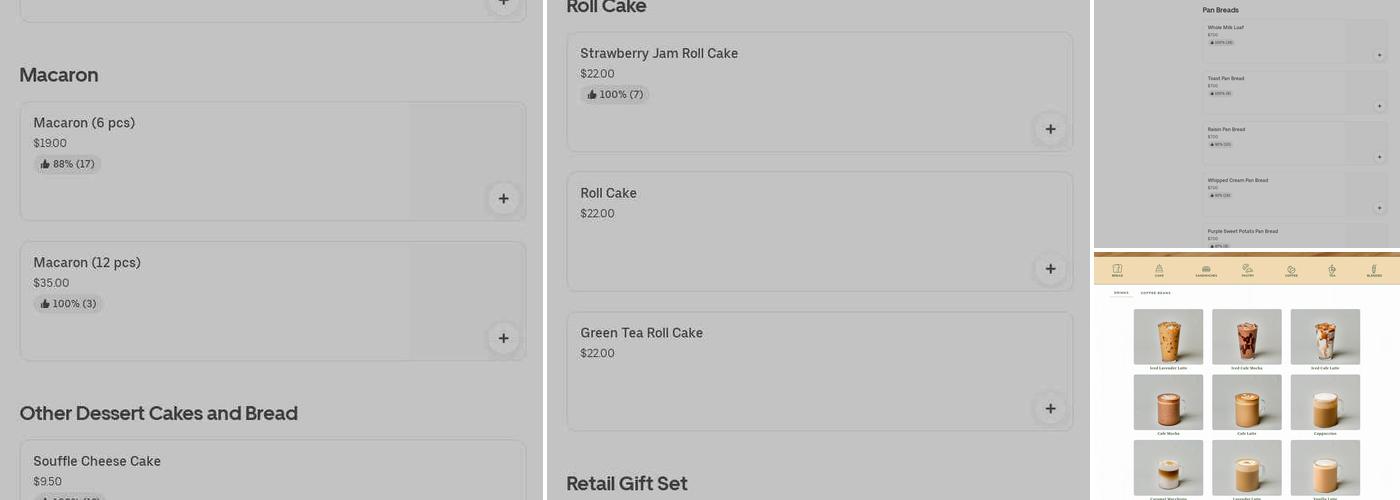Screen dimensions: 1400x500
Task: Add Strawberry Jam Roll Cake to cart
Action: [x=1050, y=129]
